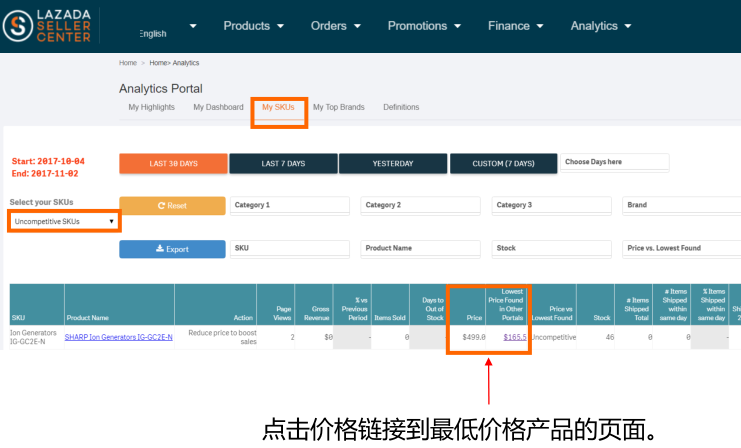Screen dimensions: 741x448
Task: Click the Product Name filter field
Action: (x=421, y=249)
